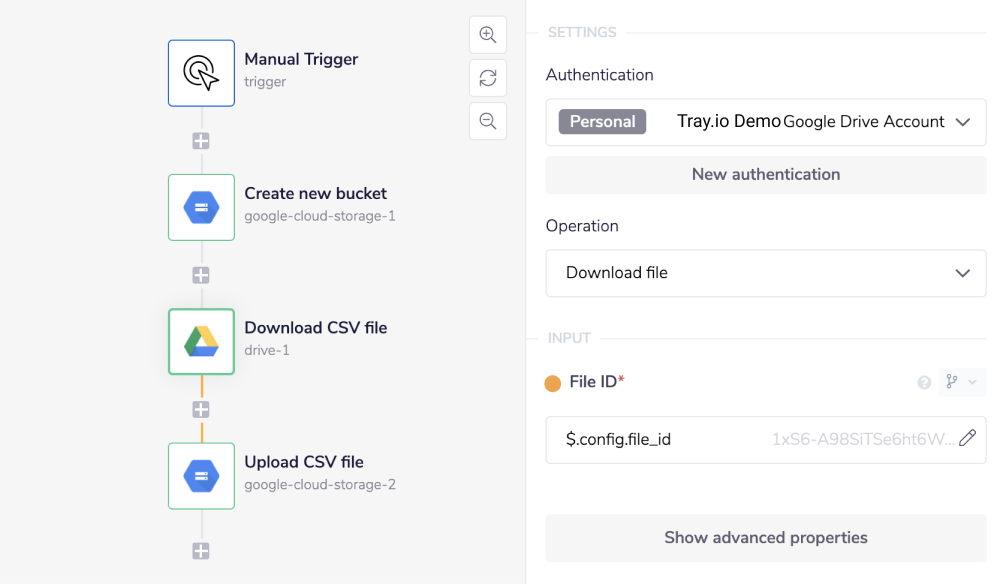Image resolution: width=1000 pixels, height=584 pixels.
Task: Select the Create new bucket step icon
Action: tap(201, 207)
